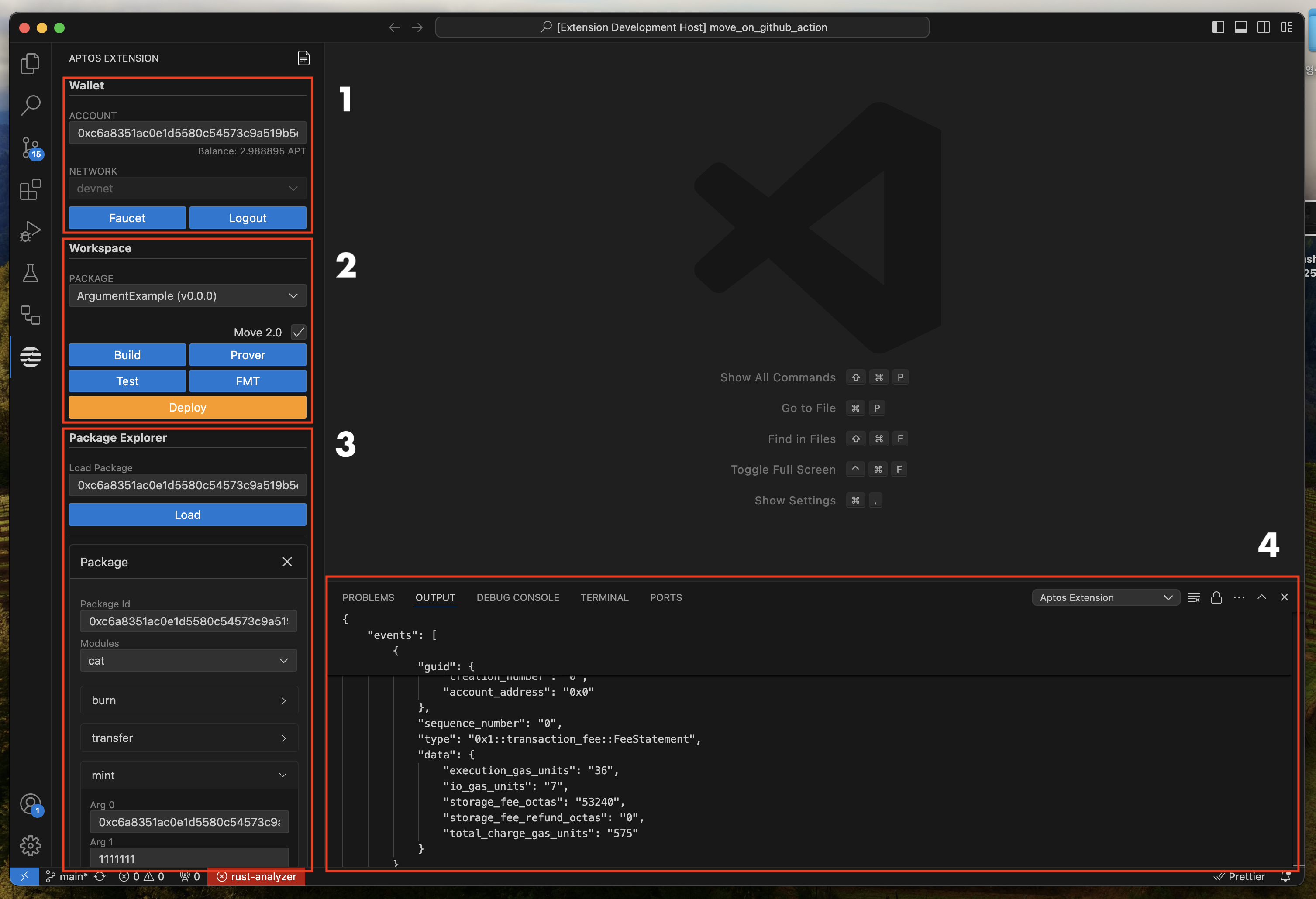1316x899 pixels.
Task: Open the remote window status bar icon
Action: click(x=24, y=876)
